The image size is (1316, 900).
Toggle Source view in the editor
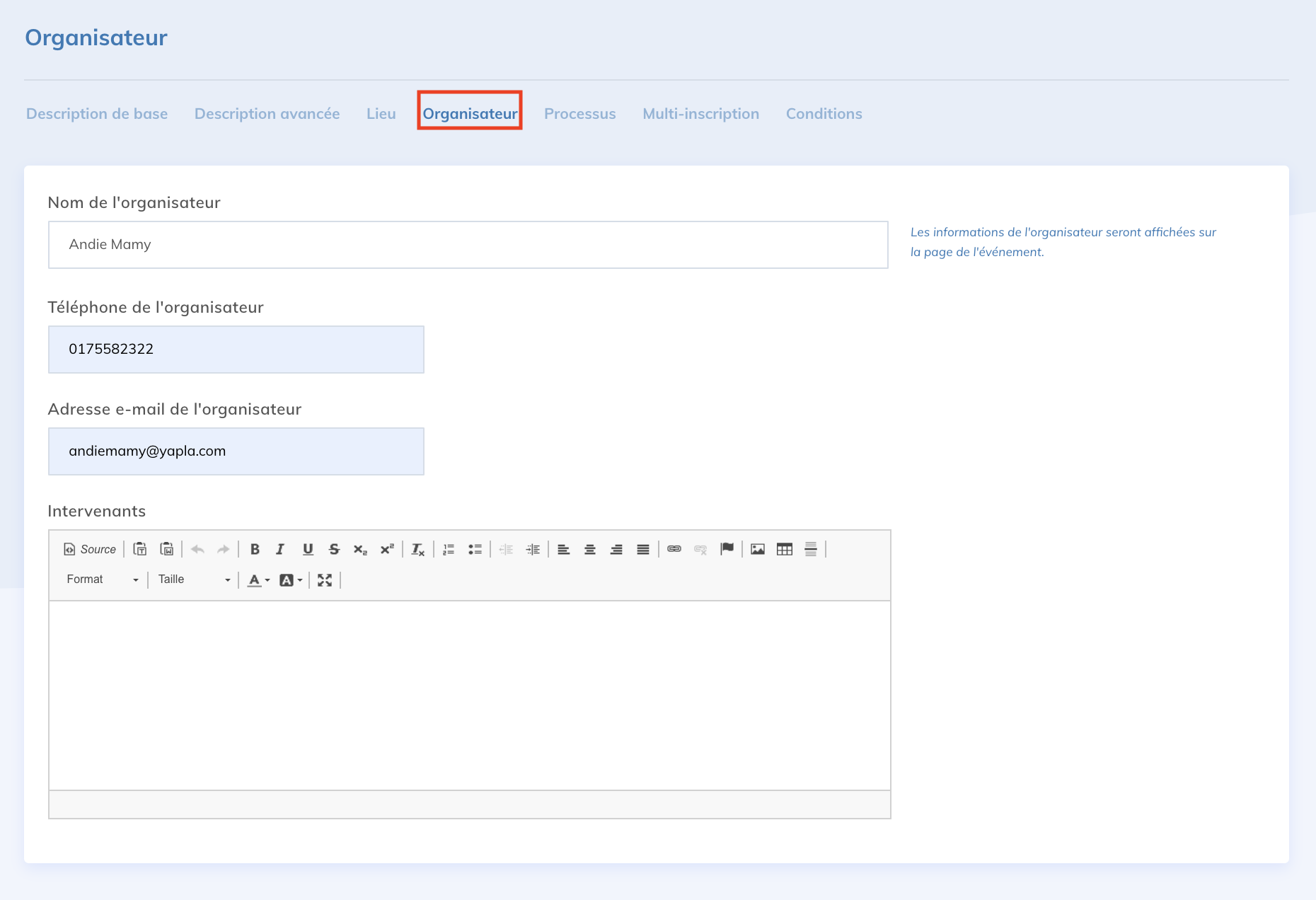(90, 549)
